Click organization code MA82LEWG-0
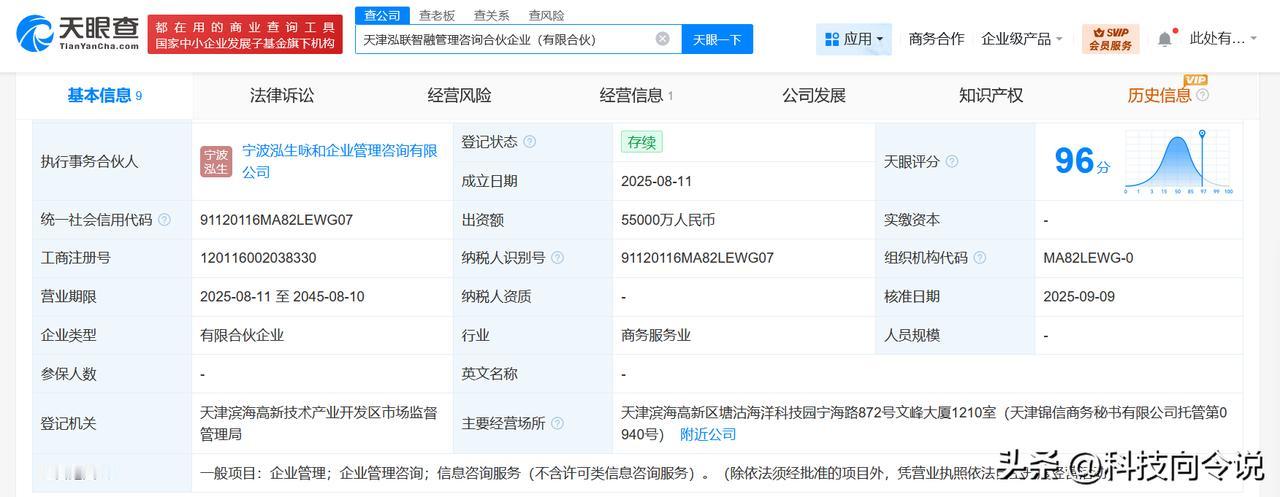 [x=1088, y=258]
